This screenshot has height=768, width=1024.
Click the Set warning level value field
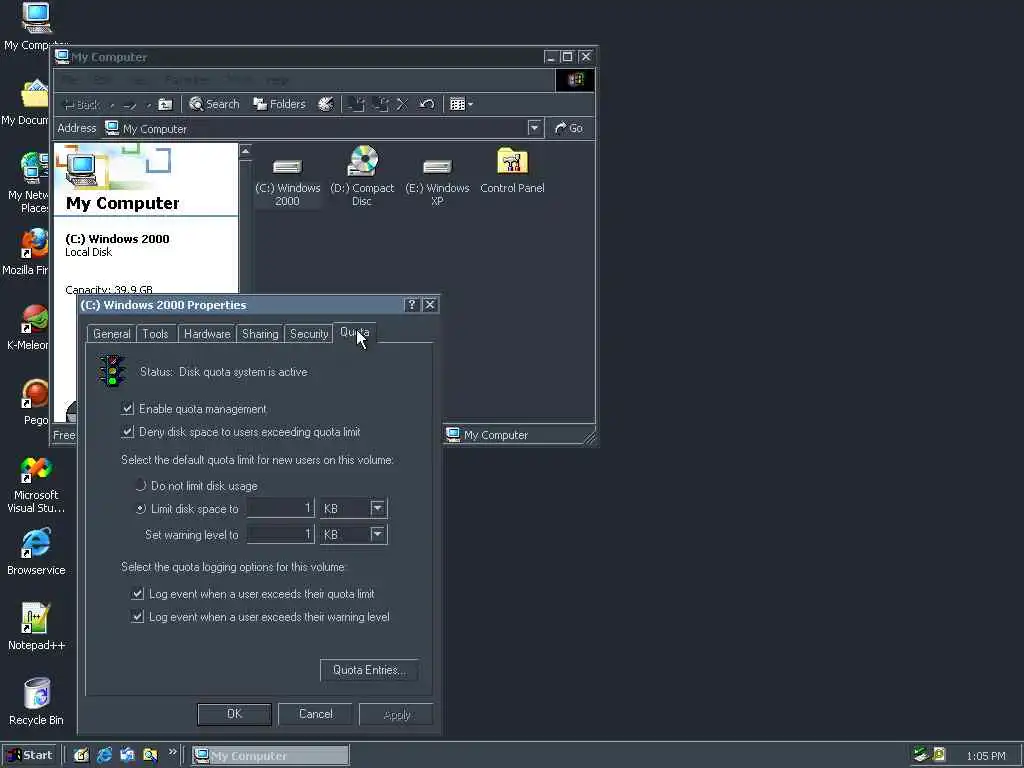coord(281,534)
